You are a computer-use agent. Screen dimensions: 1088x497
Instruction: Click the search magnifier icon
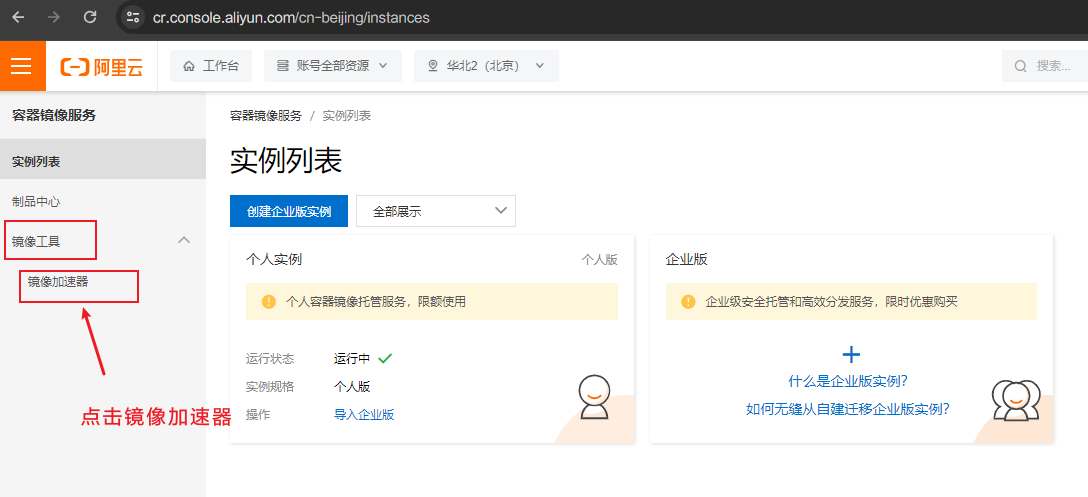(1021, 66)
